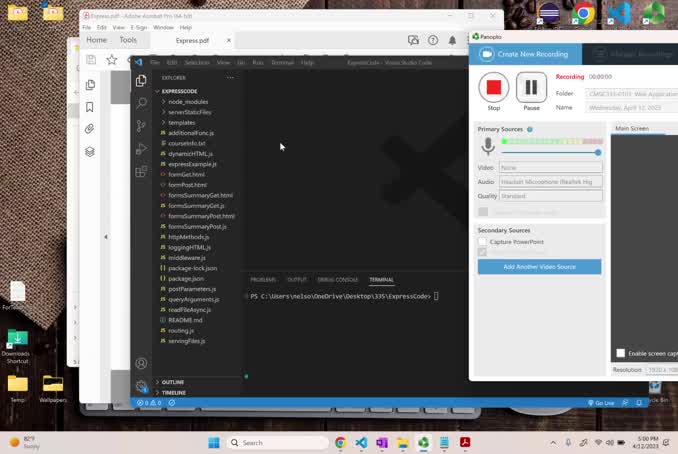The height and width of the screenshot is (454, 678).
Task: Pause the Panopto recording
Action: pos(531,88)
